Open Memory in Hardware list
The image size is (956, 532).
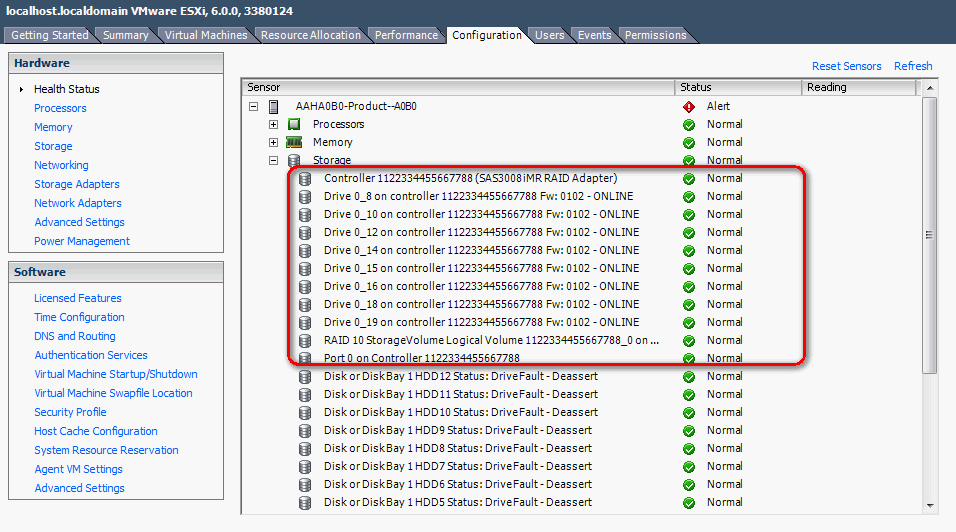click(53, 127)
